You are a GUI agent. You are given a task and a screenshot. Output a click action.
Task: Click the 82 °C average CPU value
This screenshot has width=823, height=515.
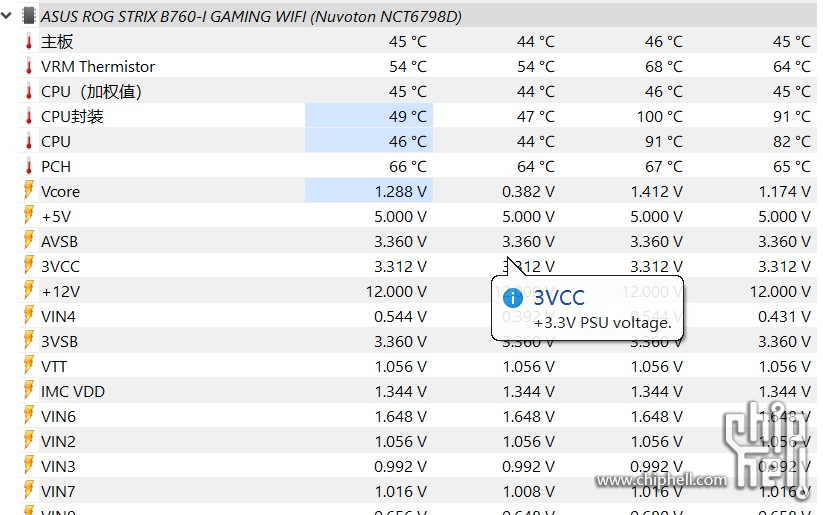point(792,142)
